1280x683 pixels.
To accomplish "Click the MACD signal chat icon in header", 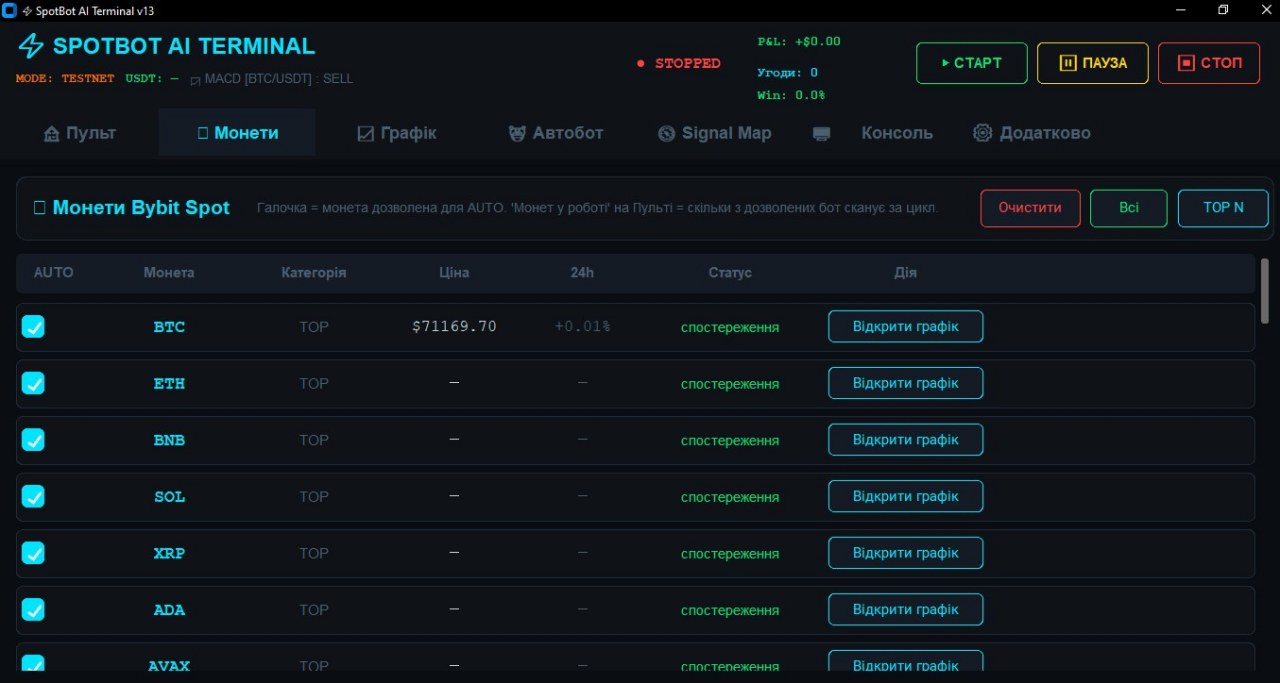I will [x=195, y=79].
